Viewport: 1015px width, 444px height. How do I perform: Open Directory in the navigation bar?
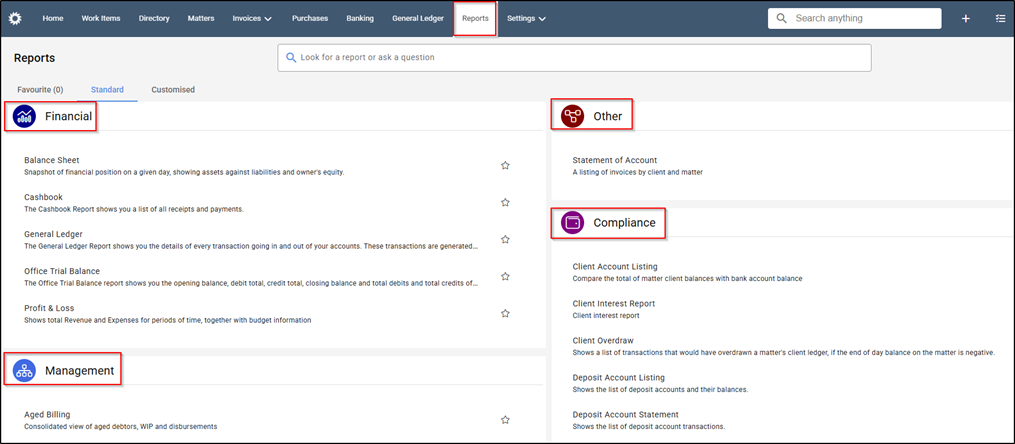click(154, 19)
